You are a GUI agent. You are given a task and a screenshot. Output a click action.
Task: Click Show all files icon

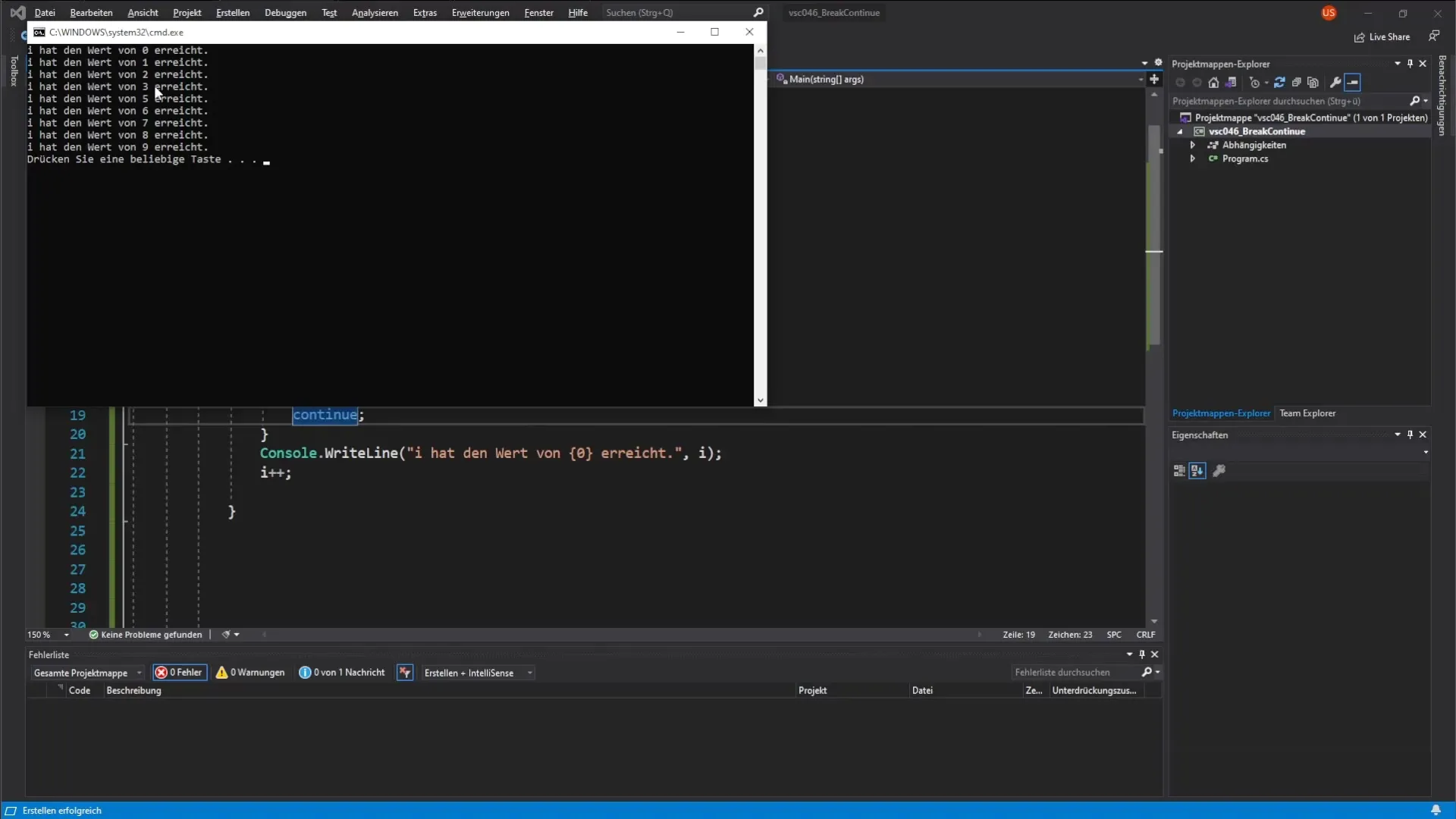[1313, 83]
